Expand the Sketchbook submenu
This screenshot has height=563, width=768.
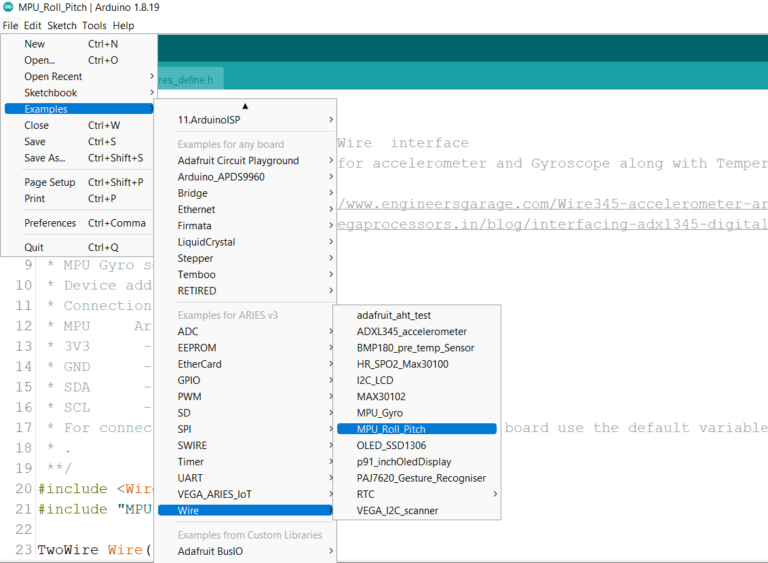[50, 93]
